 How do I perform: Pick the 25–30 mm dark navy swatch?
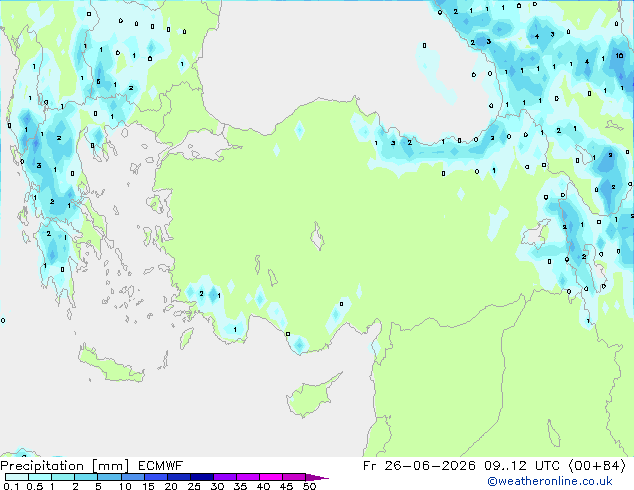(x=202, y=477)
